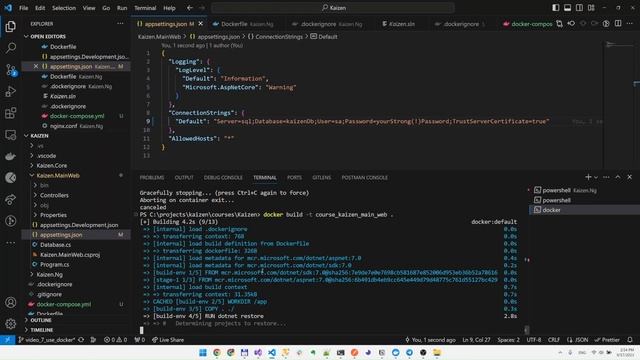Open the Source Control view

(x=11, y=70)
